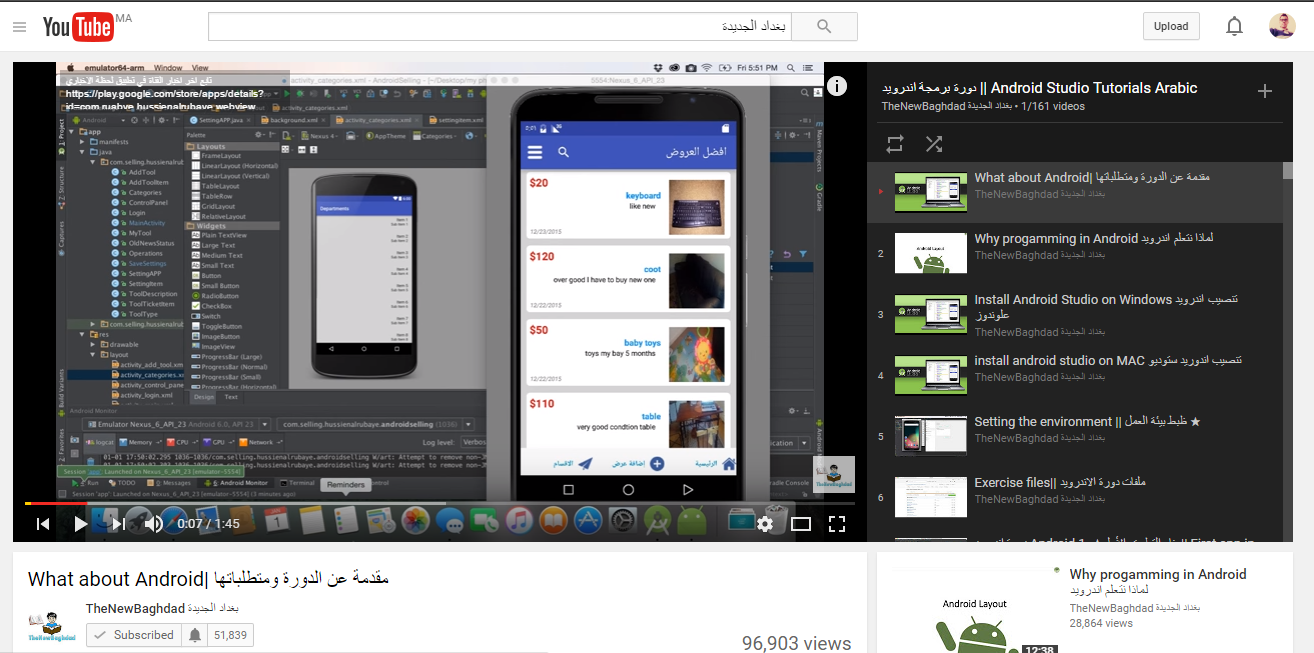The image size is (1314, 653).
Task: Toggle subscription notifications bell beside Subscribed
Action: 194,635
